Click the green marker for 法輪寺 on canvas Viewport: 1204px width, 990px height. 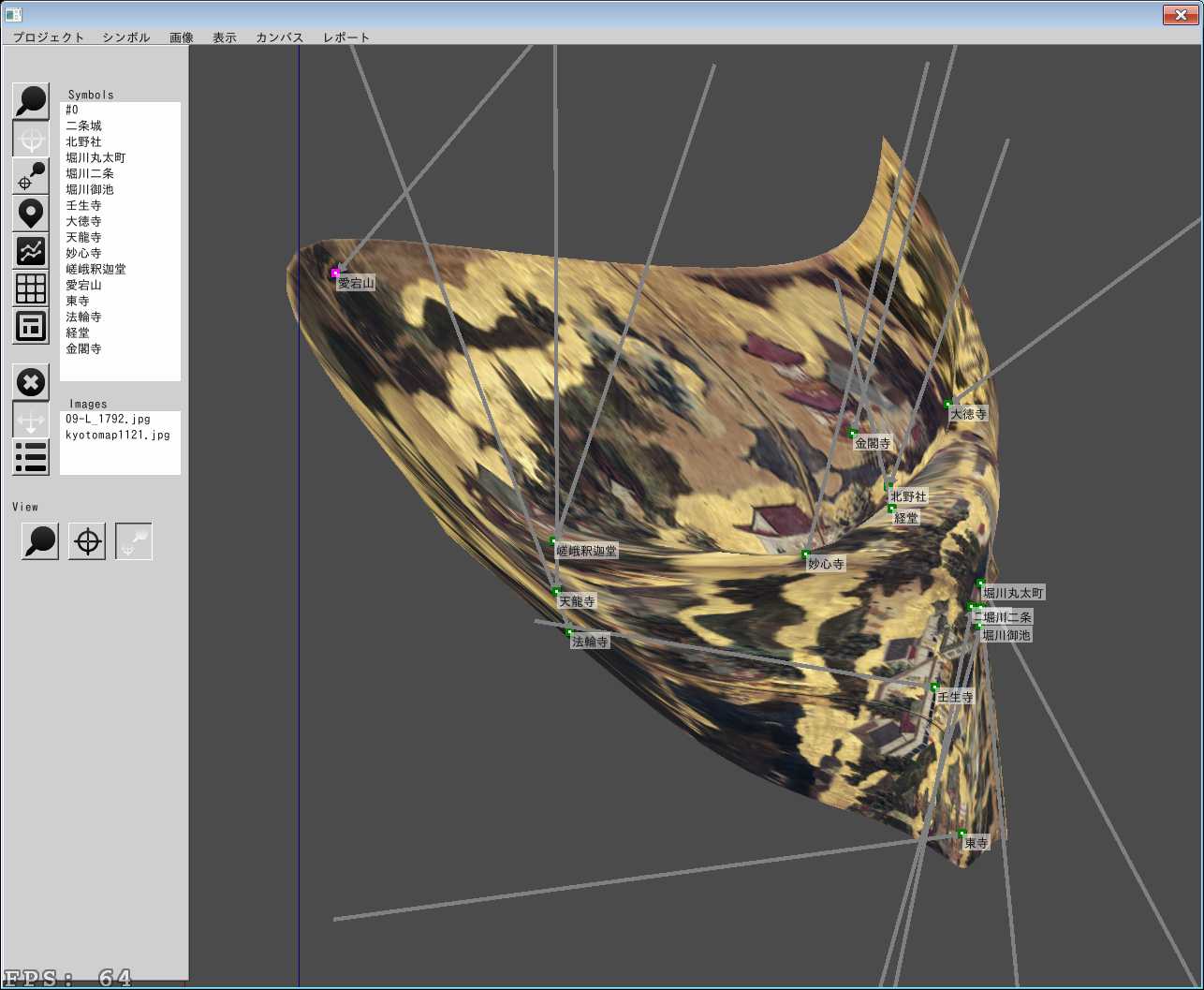point(569,631)
